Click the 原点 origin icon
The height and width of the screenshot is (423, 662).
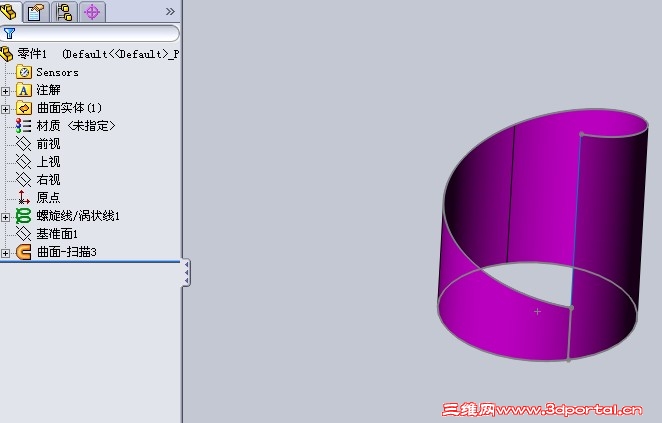24,198
